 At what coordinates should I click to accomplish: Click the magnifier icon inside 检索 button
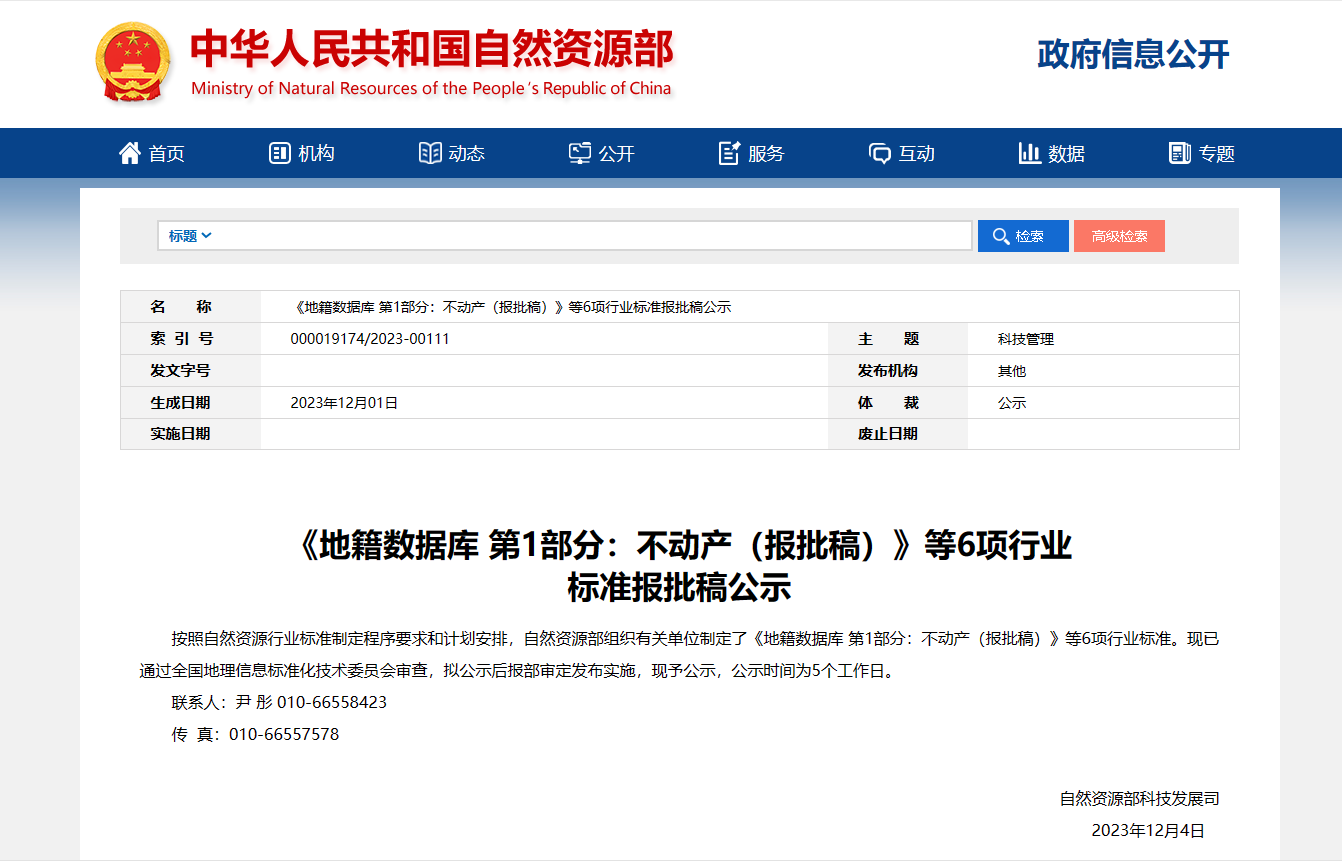tap(1000, 235)
